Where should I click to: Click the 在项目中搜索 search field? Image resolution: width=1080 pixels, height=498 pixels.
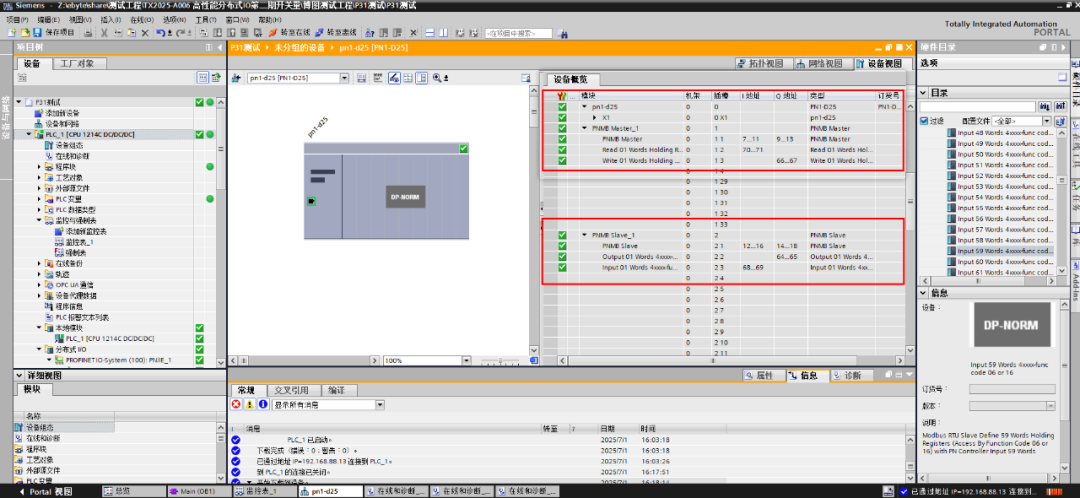[519, 32]
